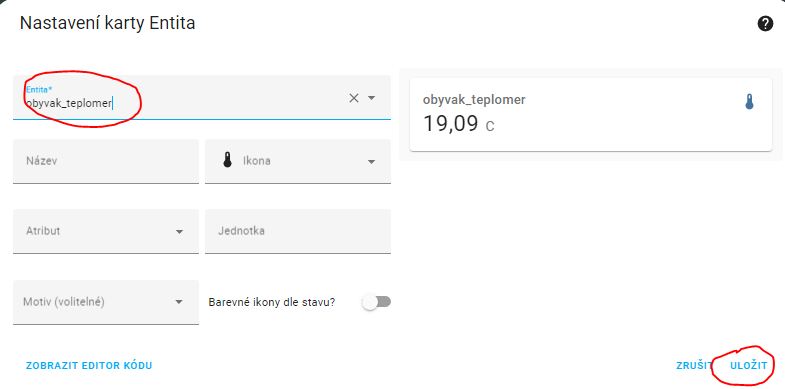Click the obyvak_teplomer name in the preview card
This screenshot has width=785, height=389.
474,100
